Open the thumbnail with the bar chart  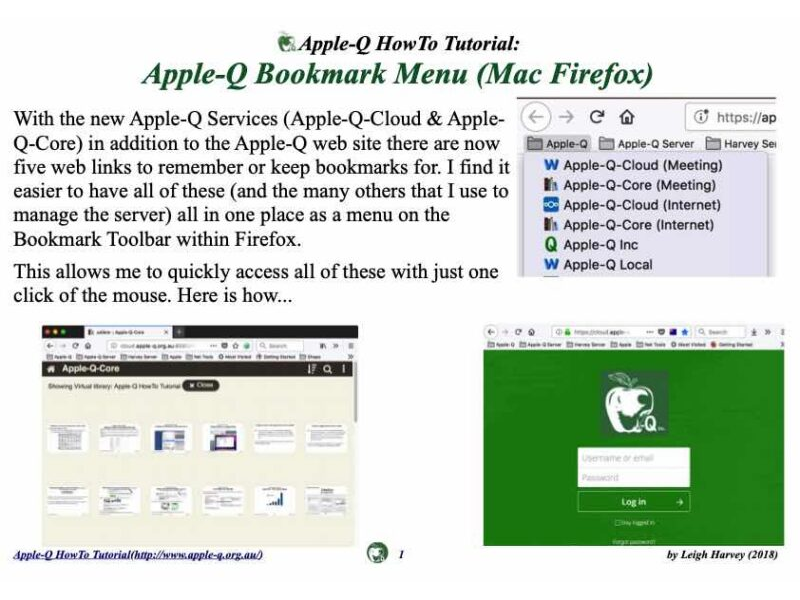[274, 500]
